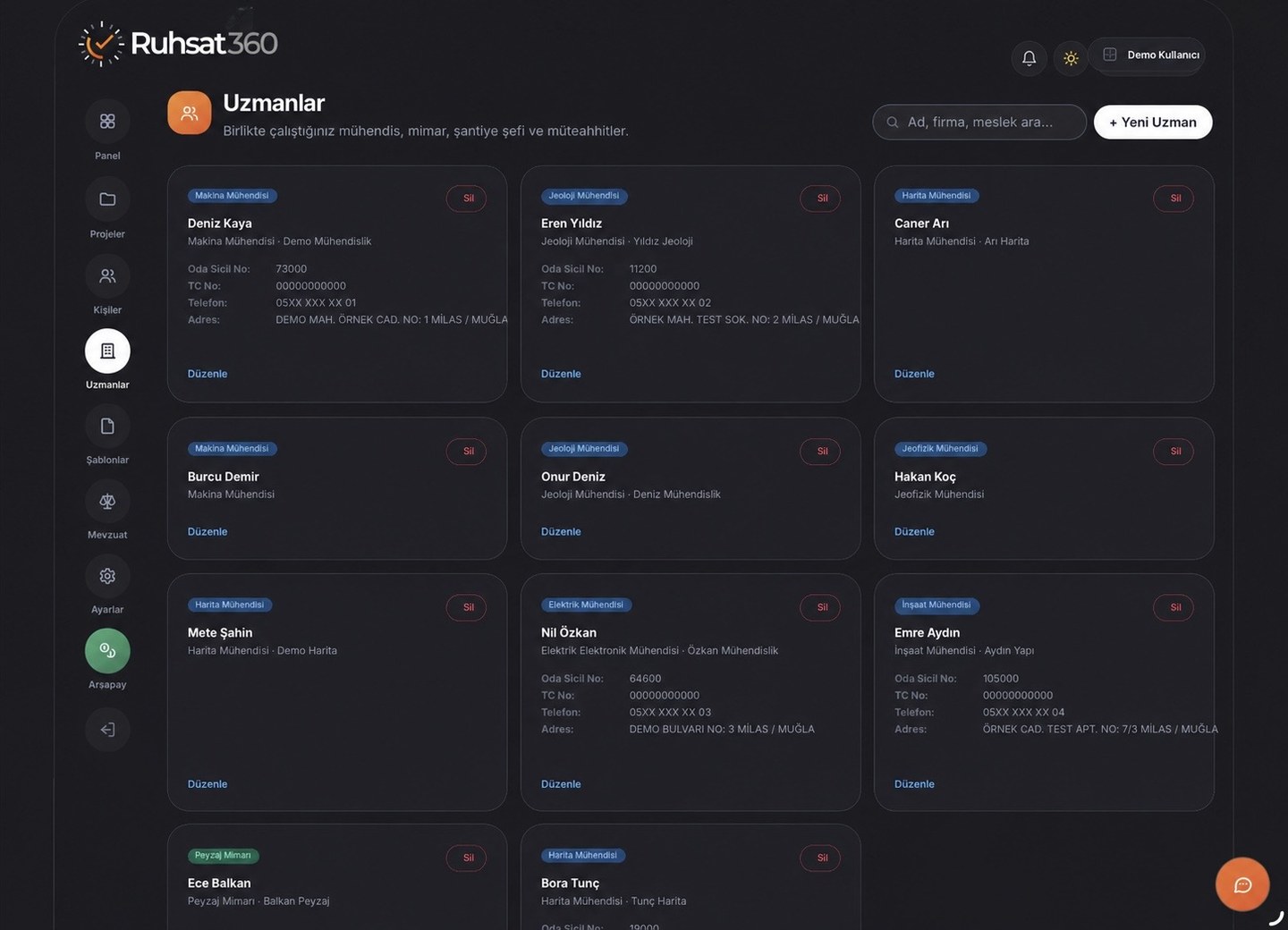The image size is (1288, 930).
Task: Open the orange chat support bubble
Action: click(1242, 884)
